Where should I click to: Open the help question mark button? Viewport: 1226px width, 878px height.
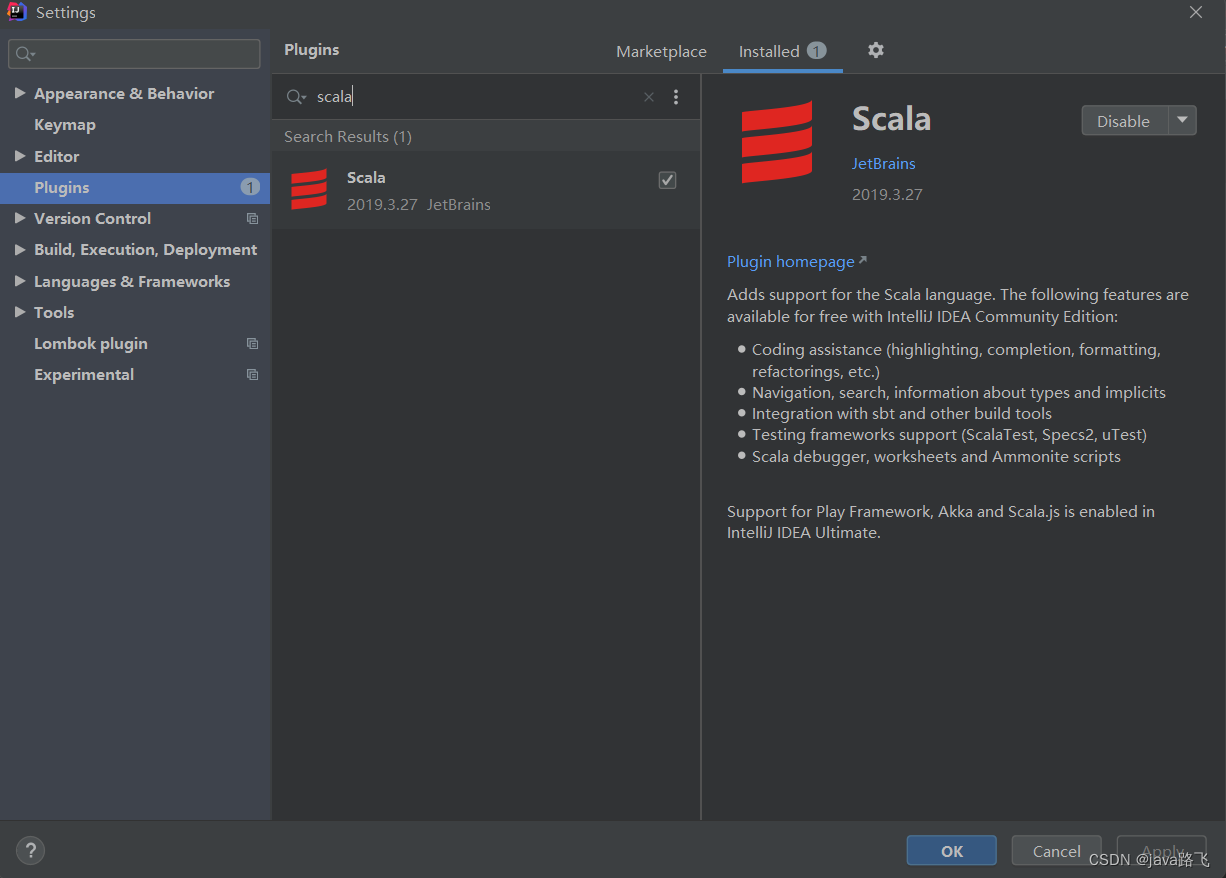click(x=31, y=851)
